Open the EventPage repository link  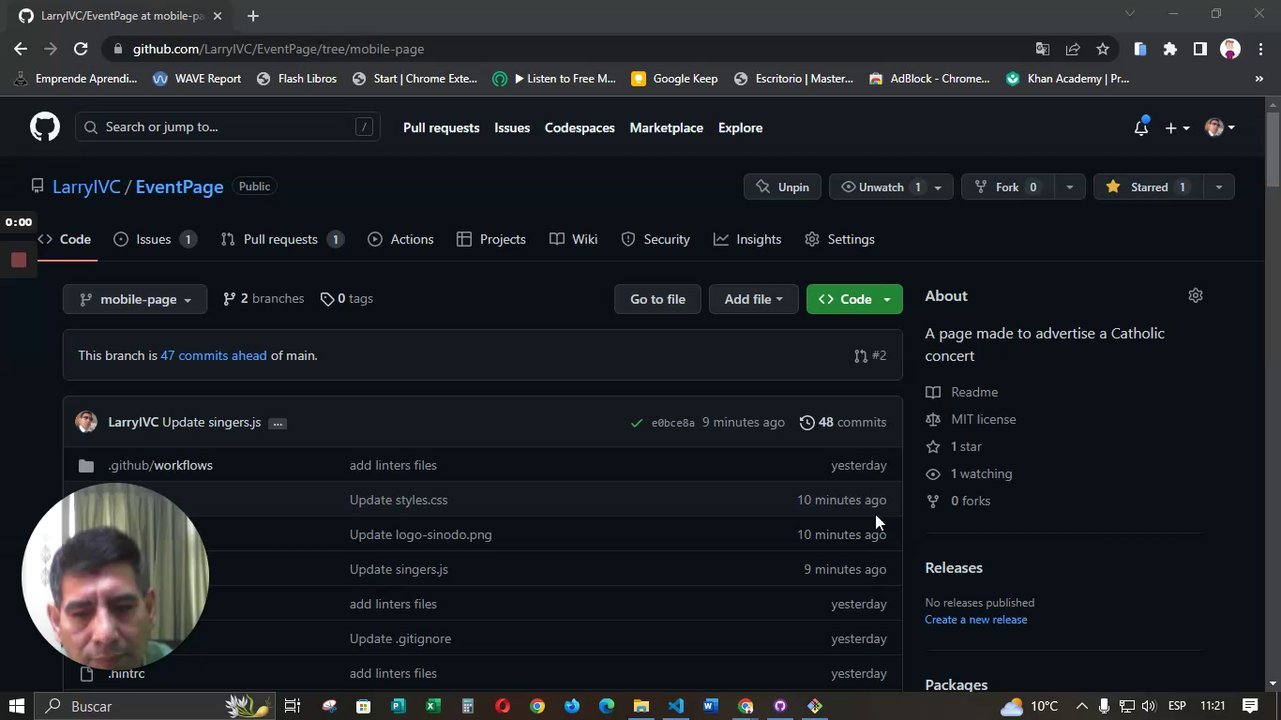[179, 187]
